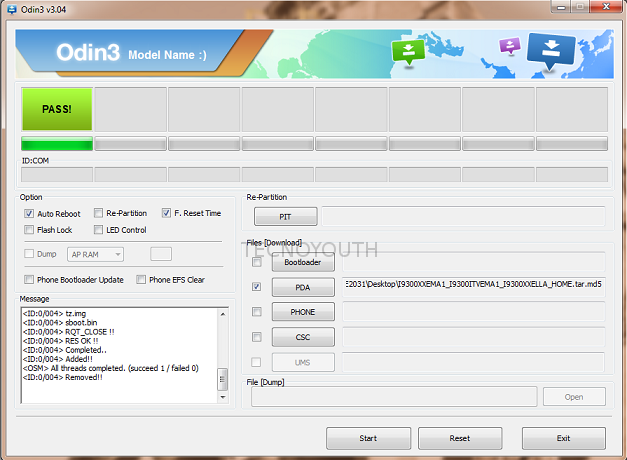Image resolution: width=627 pixels, height=460 pixels.
Task: Click the filled green progress bar
Action: pyautogui.click(x=57, y=144)
